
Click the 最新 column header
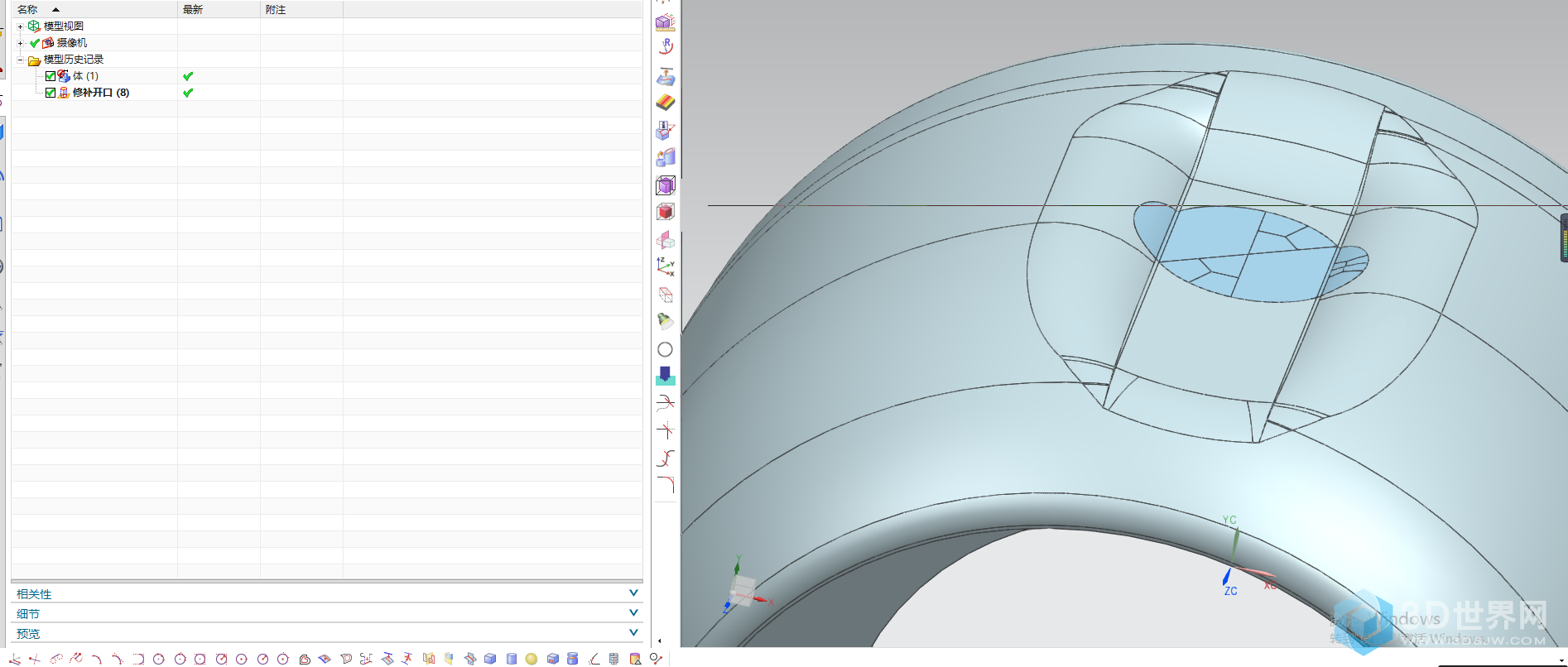coord(219,9)
